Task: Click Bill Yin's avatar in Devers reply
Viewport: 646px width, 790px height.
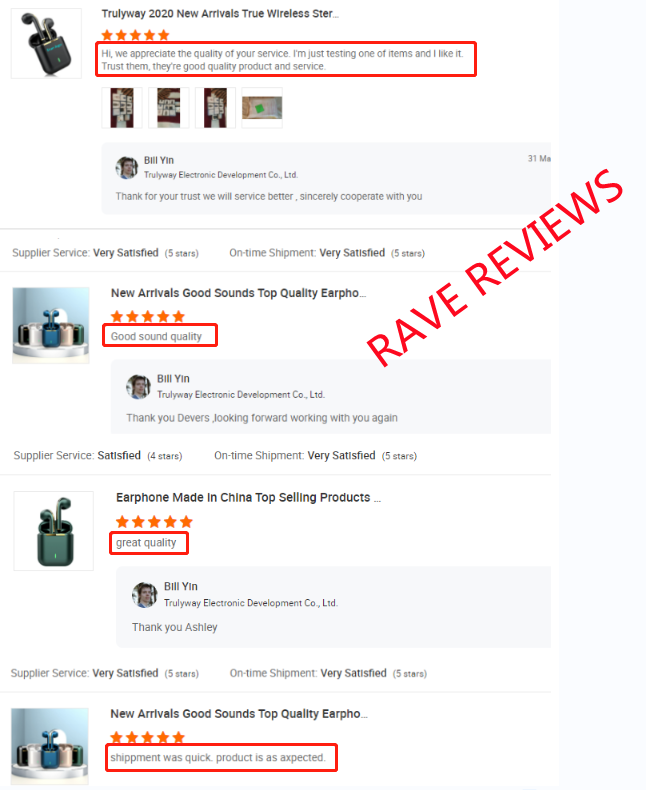Action: click(x=138, y=387)
